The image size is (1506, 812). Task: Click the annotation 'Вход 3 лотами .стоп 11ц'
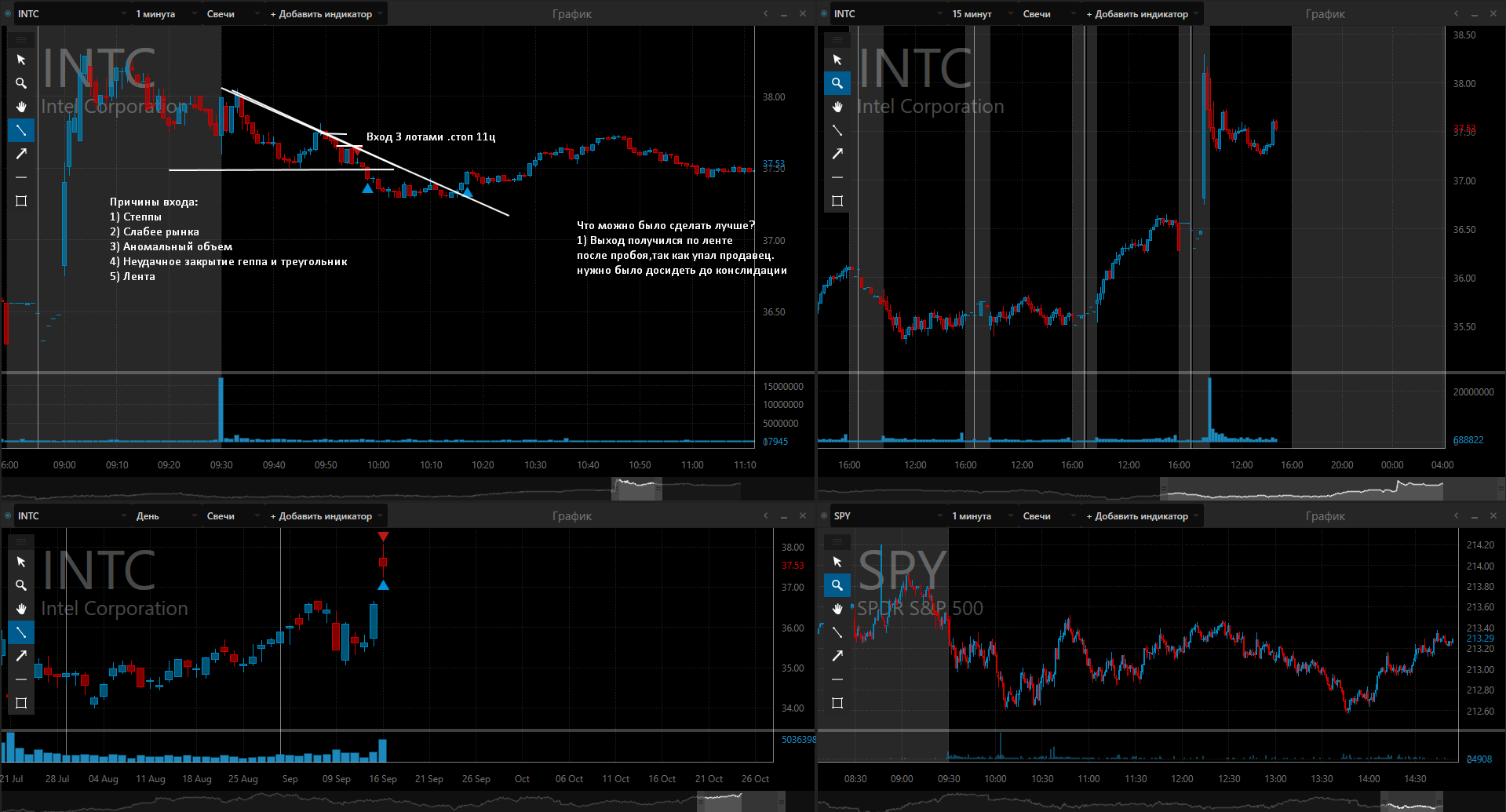(x=431, y=137)
